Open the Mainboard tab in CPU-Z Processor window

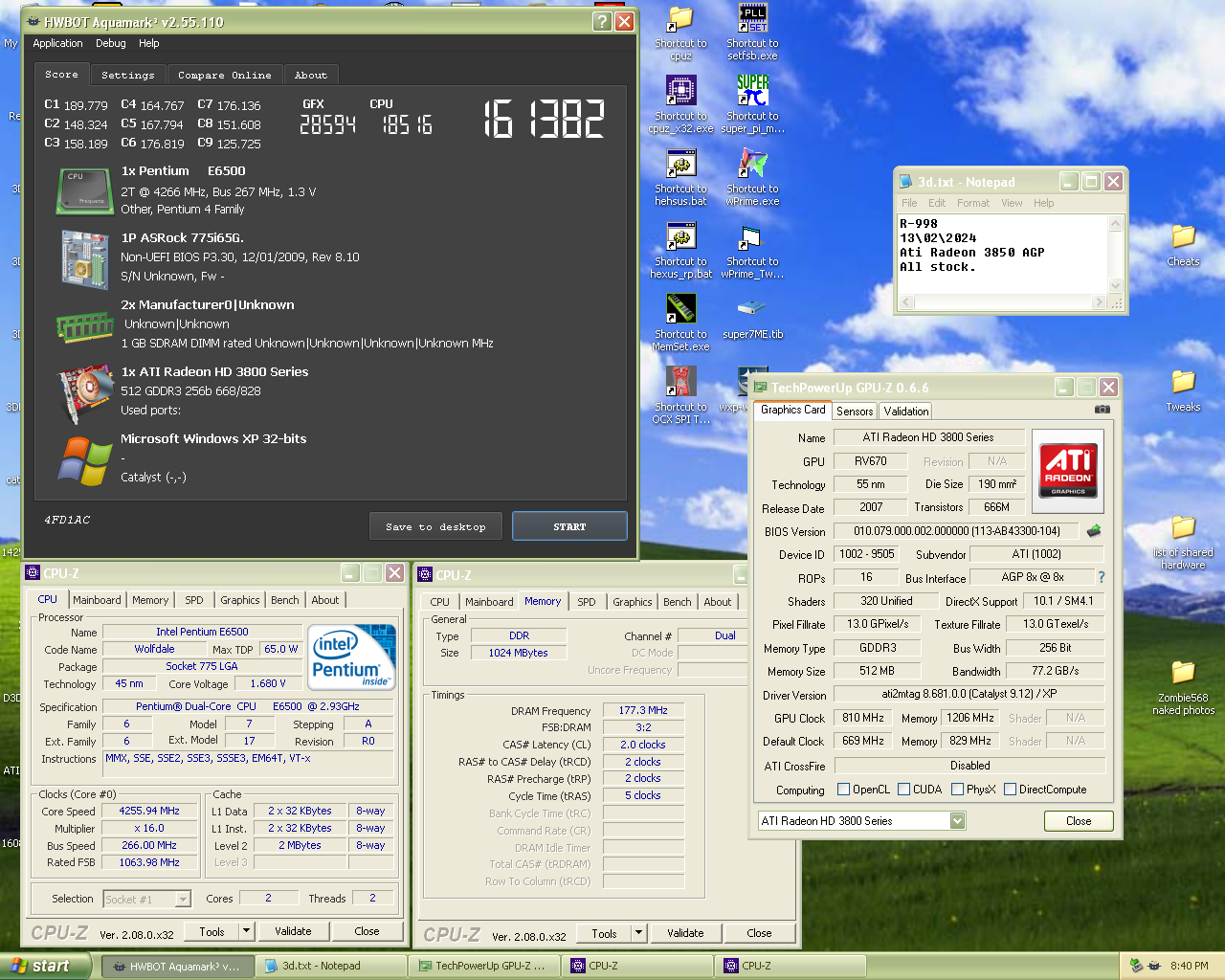[x=97, y=600]
